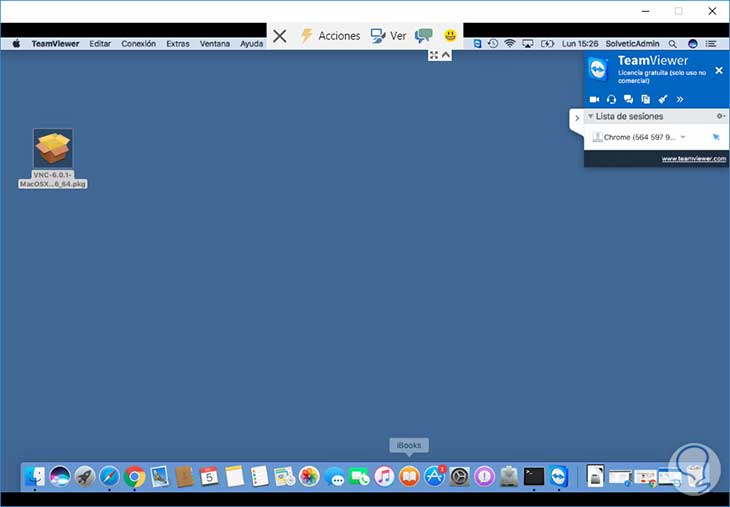The width and height of the screenshot is (730, 507).
Task: Open Reminders from the Dock
Action: click(259, 476)
